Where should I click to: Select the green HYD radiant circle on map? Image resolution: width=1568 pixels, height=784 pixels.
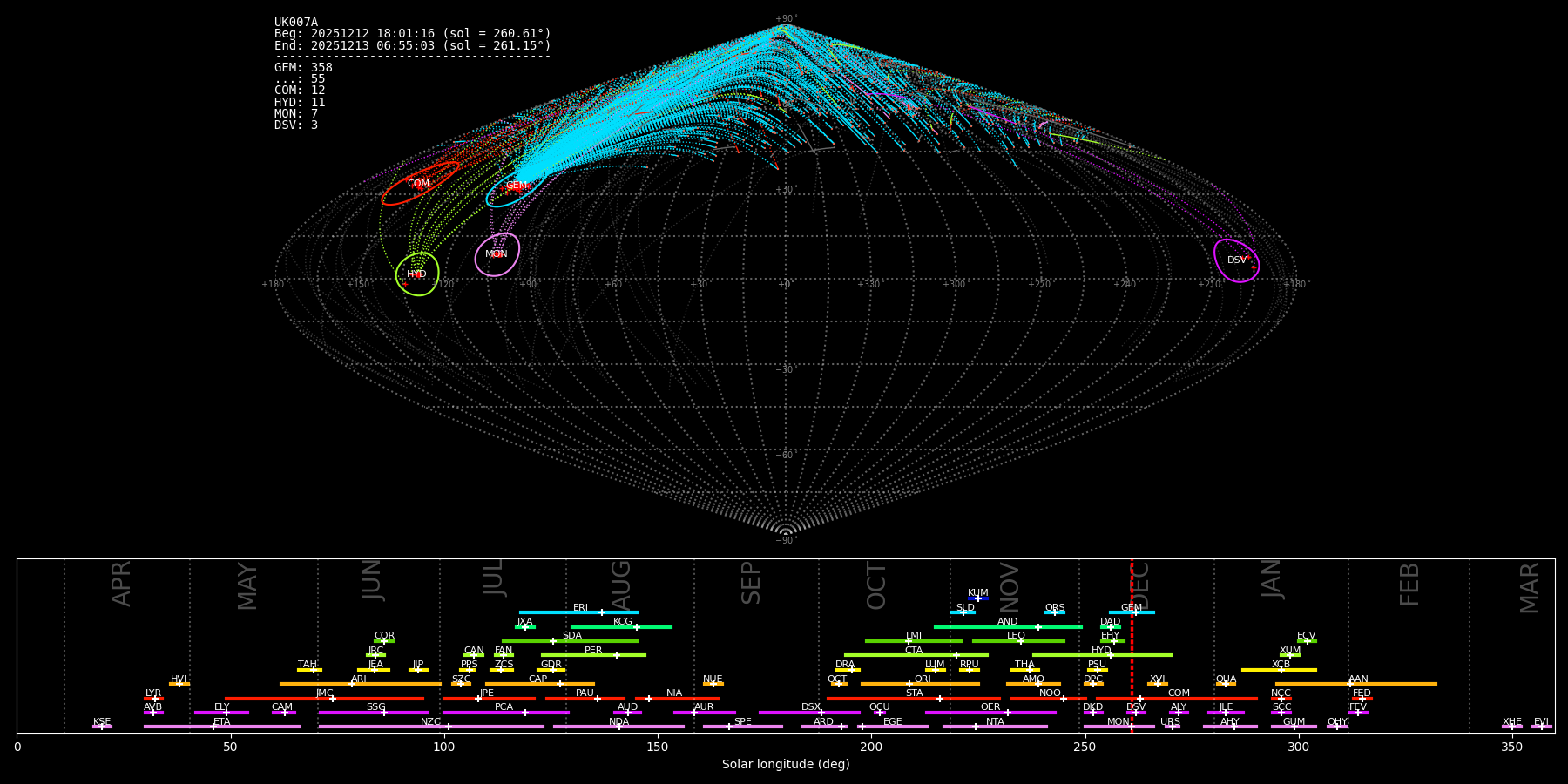point(417,274)
